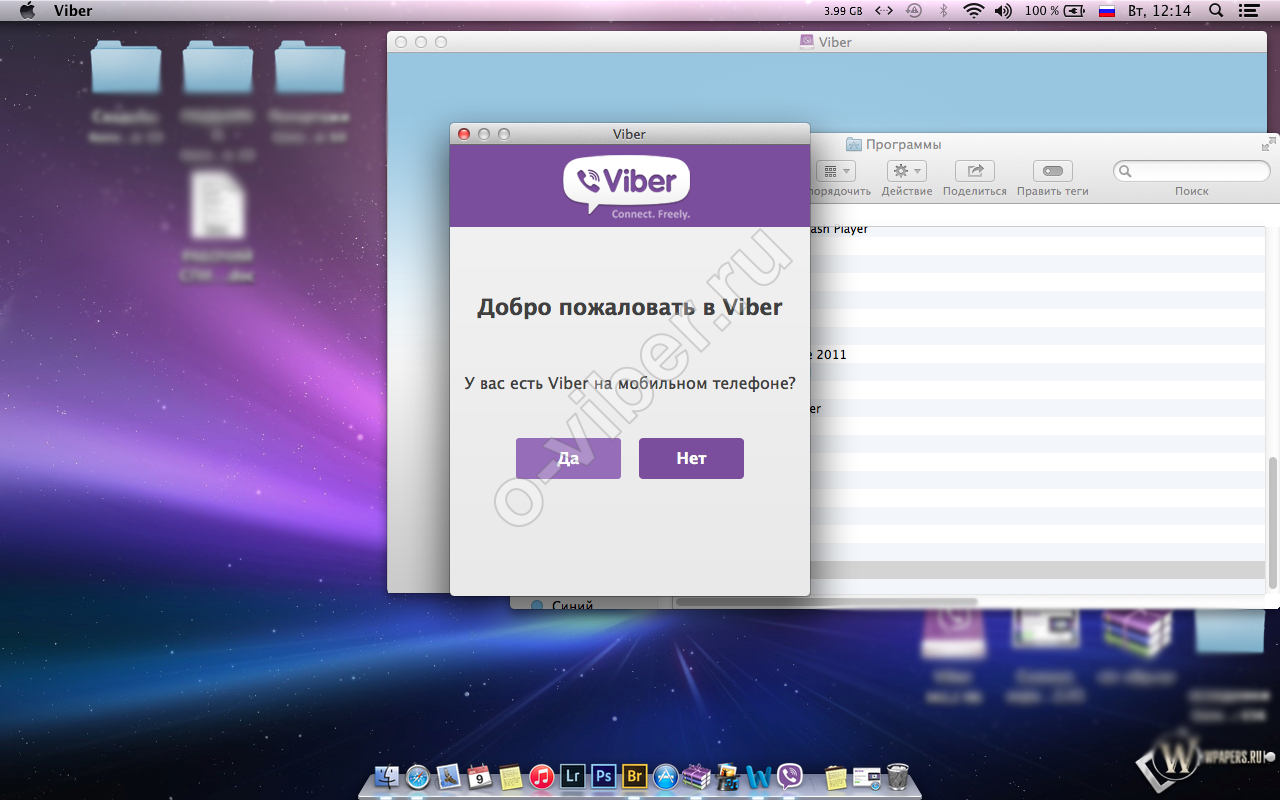Click the Wi-Fi status icon
1280x800 pixels.
pyautogui.click(x=973, y=11)
